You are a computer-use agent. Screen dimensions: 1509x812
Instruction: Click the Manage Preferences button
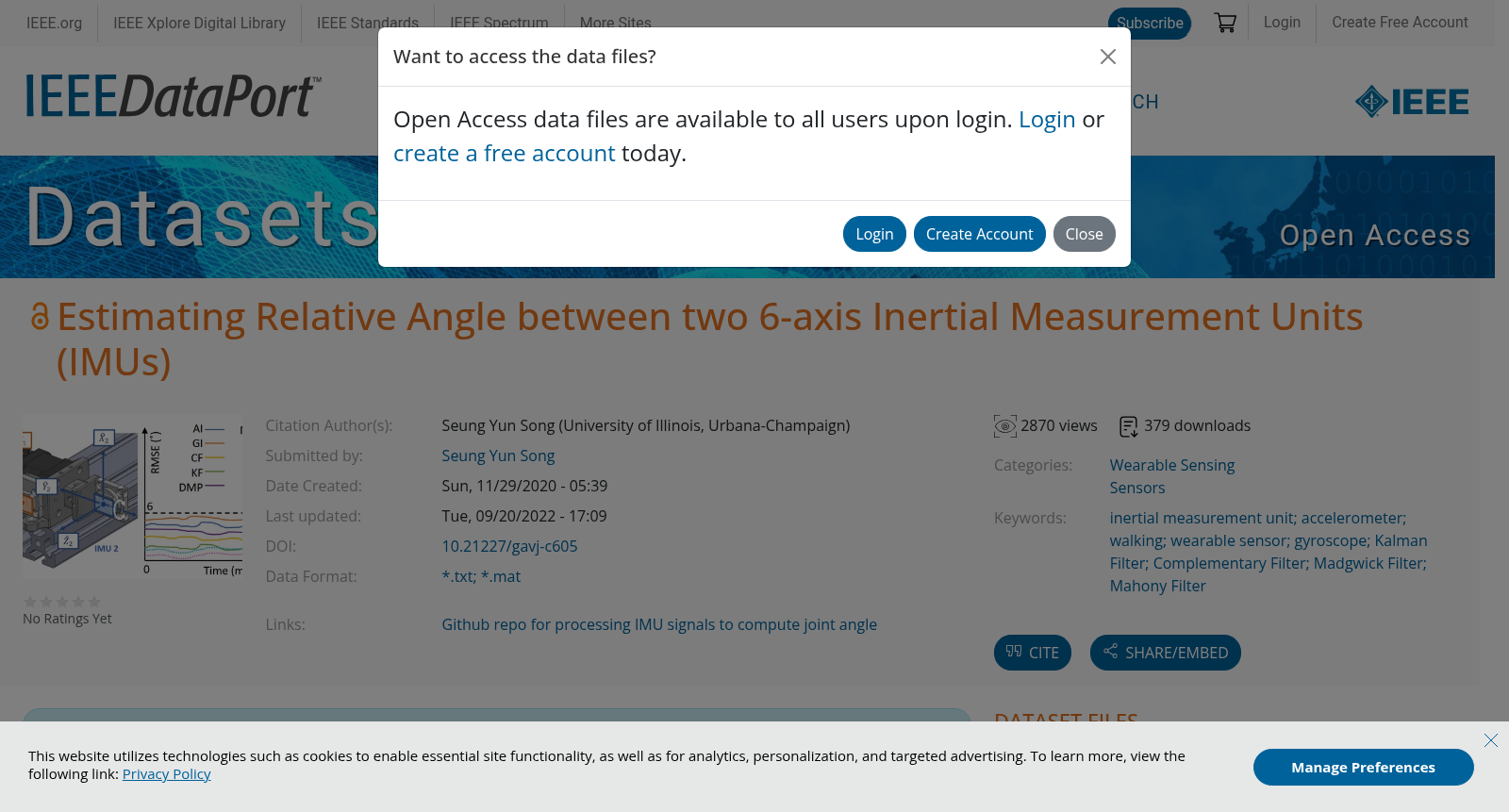[1364, 767]
